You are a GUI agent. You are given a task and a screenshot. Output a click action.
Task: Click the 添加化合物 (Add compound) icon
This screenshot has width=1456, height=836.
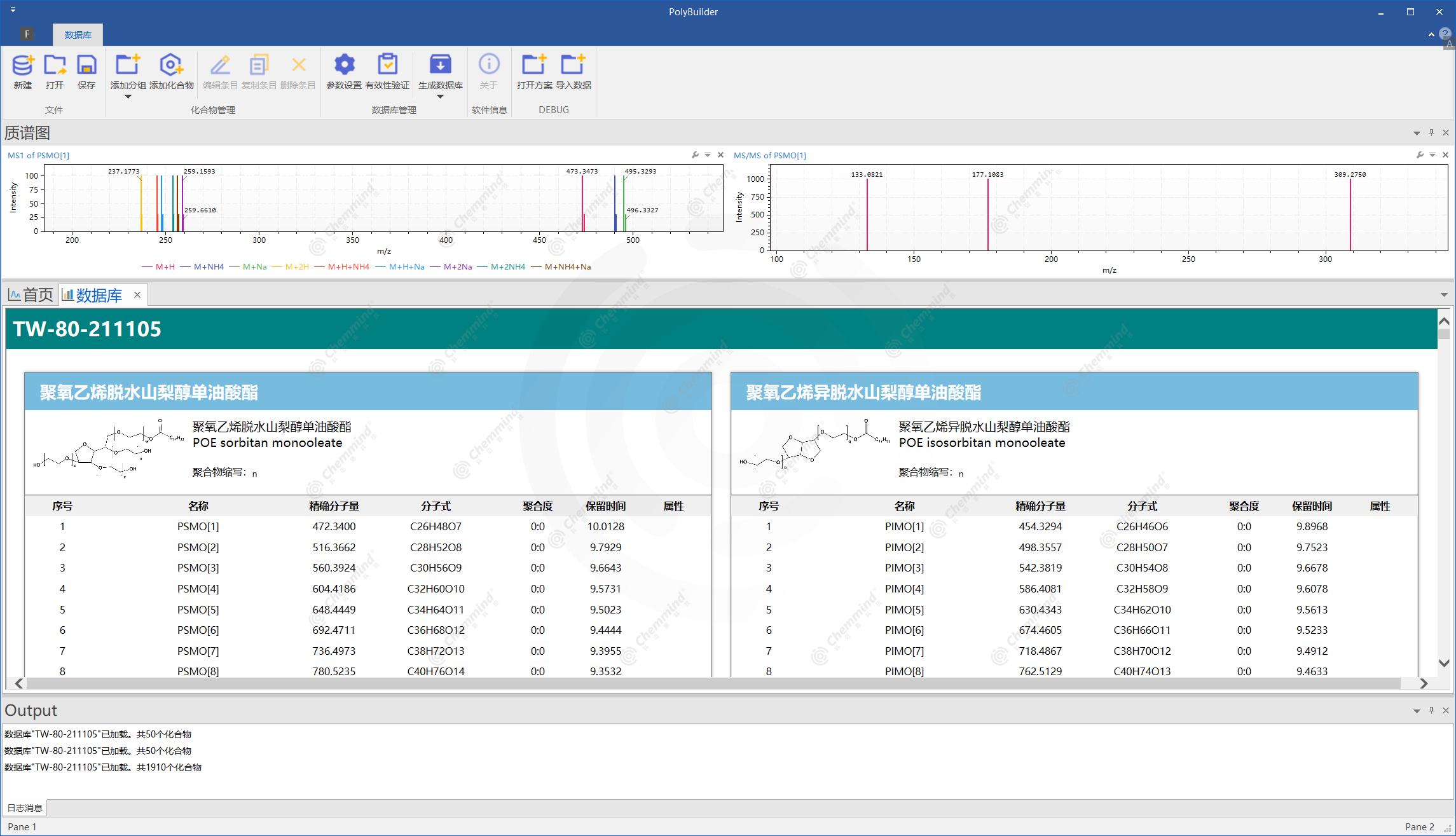pyautogui.click(x=171, y=65)
